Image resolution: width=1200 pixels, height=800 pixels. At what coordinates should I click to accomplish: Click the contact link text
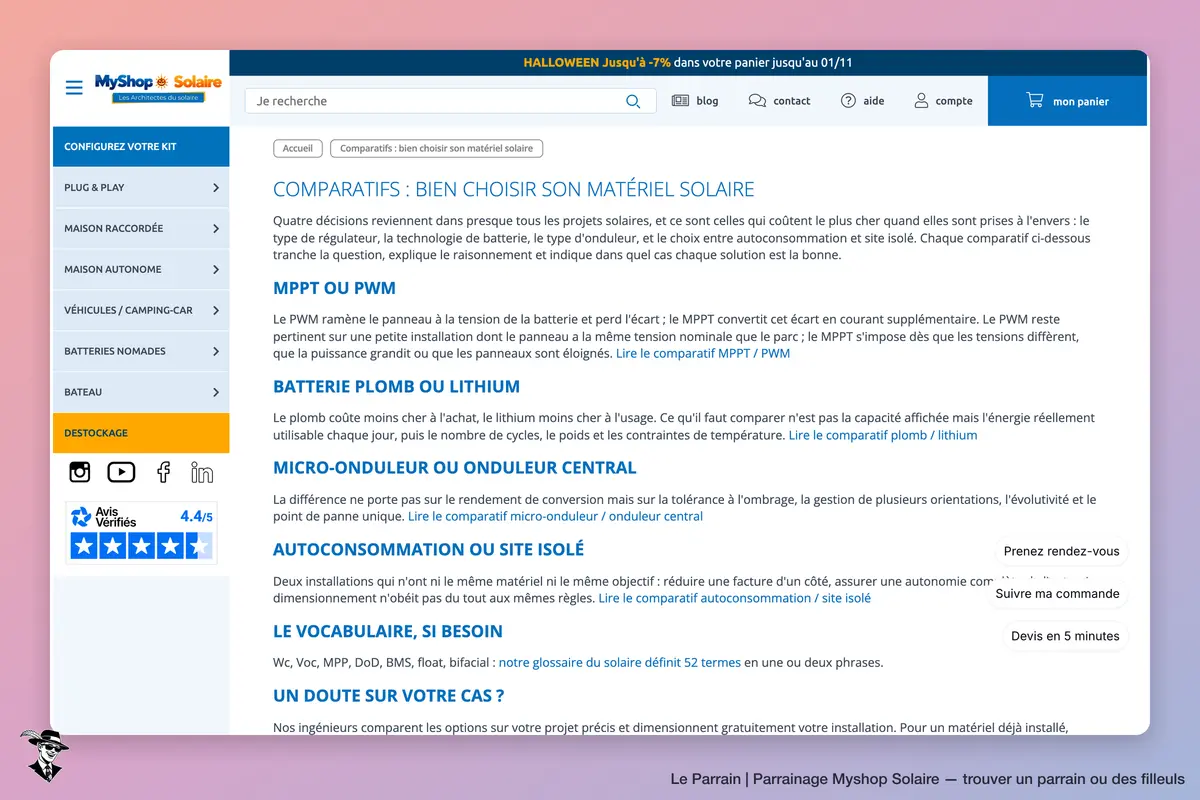tap(792, 101)
